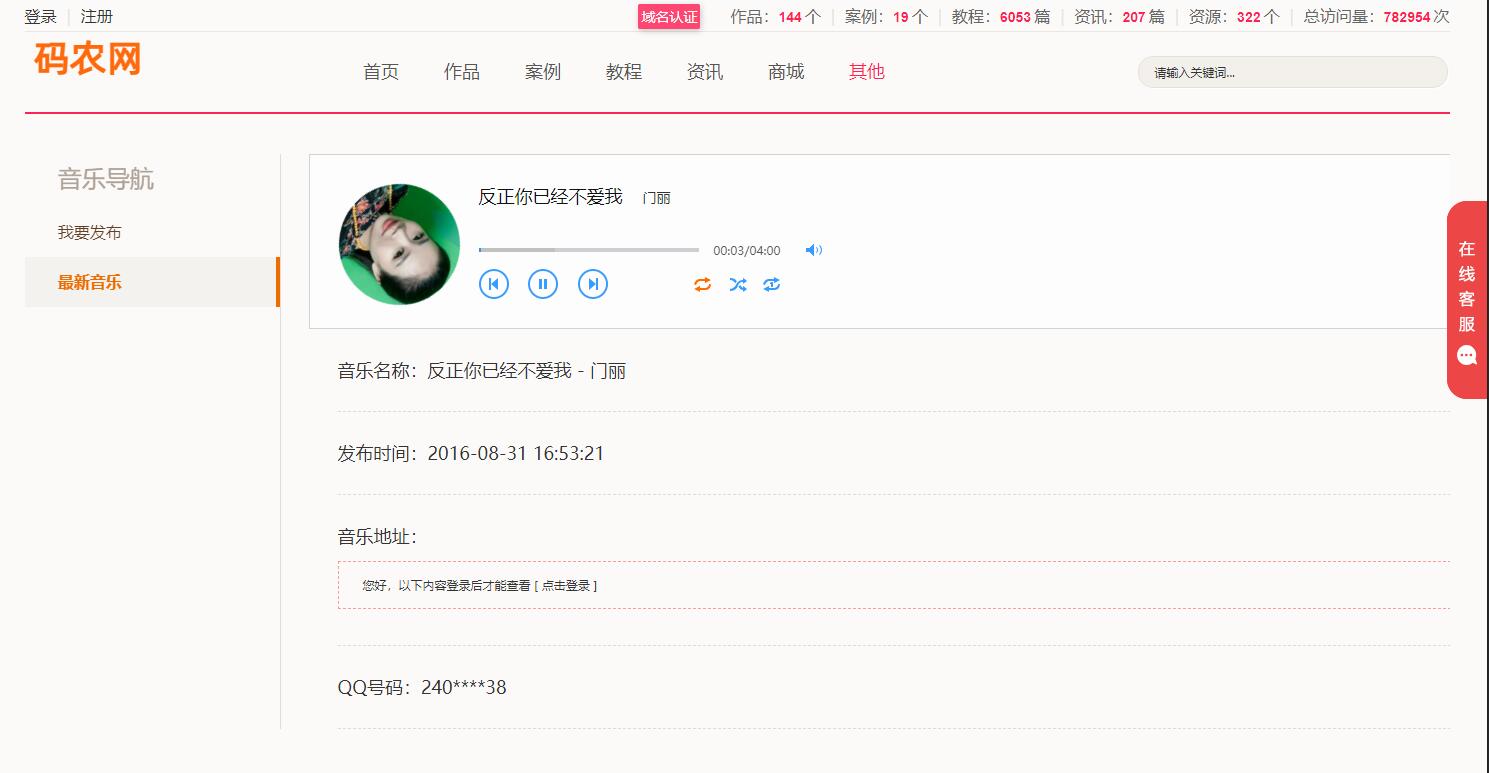Open the 商城 navigation item
Viewport: 1489px width, 773px height.
click(x=786, y=72)
